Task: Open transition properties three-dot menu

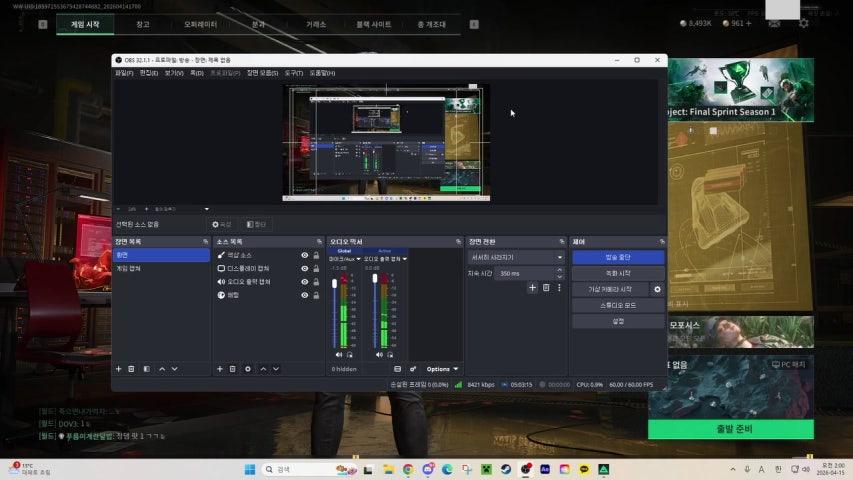Action: 559,288
